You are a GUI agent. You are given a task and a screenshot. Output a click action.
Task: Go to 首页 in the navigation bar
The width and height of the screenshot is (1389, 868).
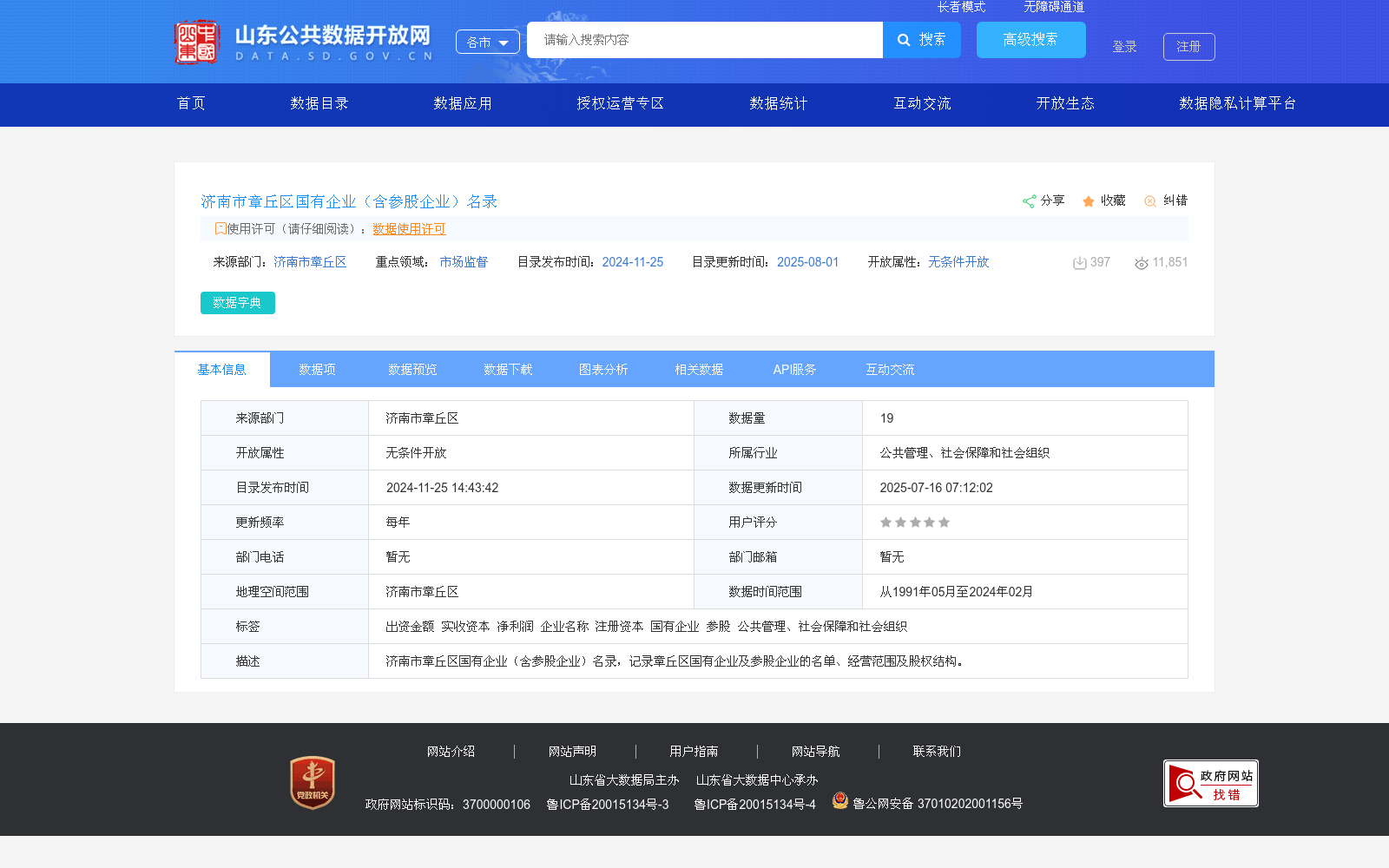(x=192, y=103)
